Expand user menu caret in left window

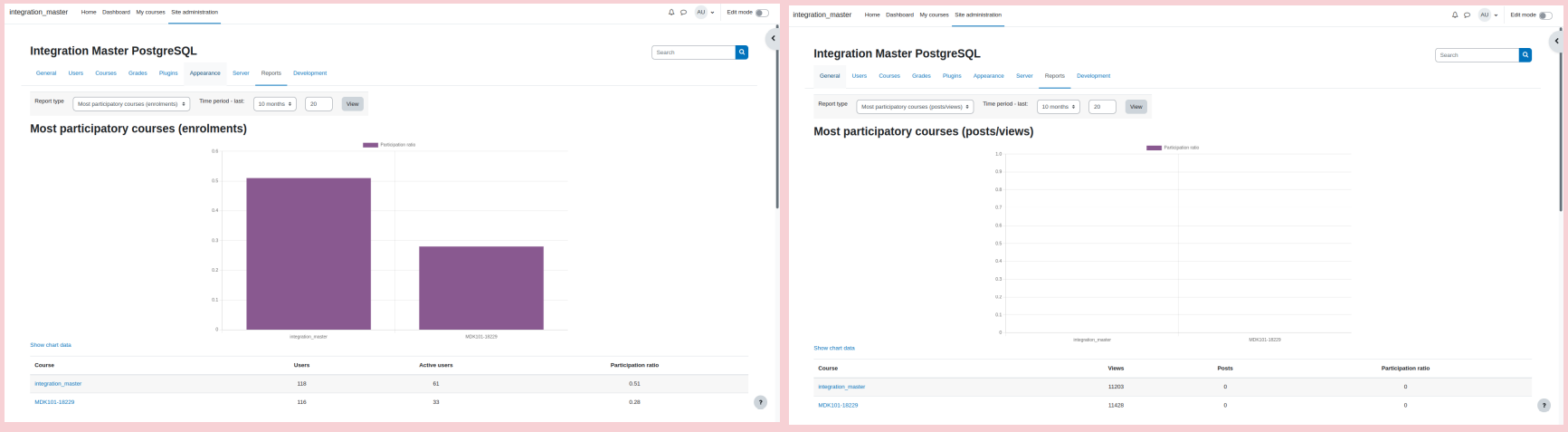[713, 13]
